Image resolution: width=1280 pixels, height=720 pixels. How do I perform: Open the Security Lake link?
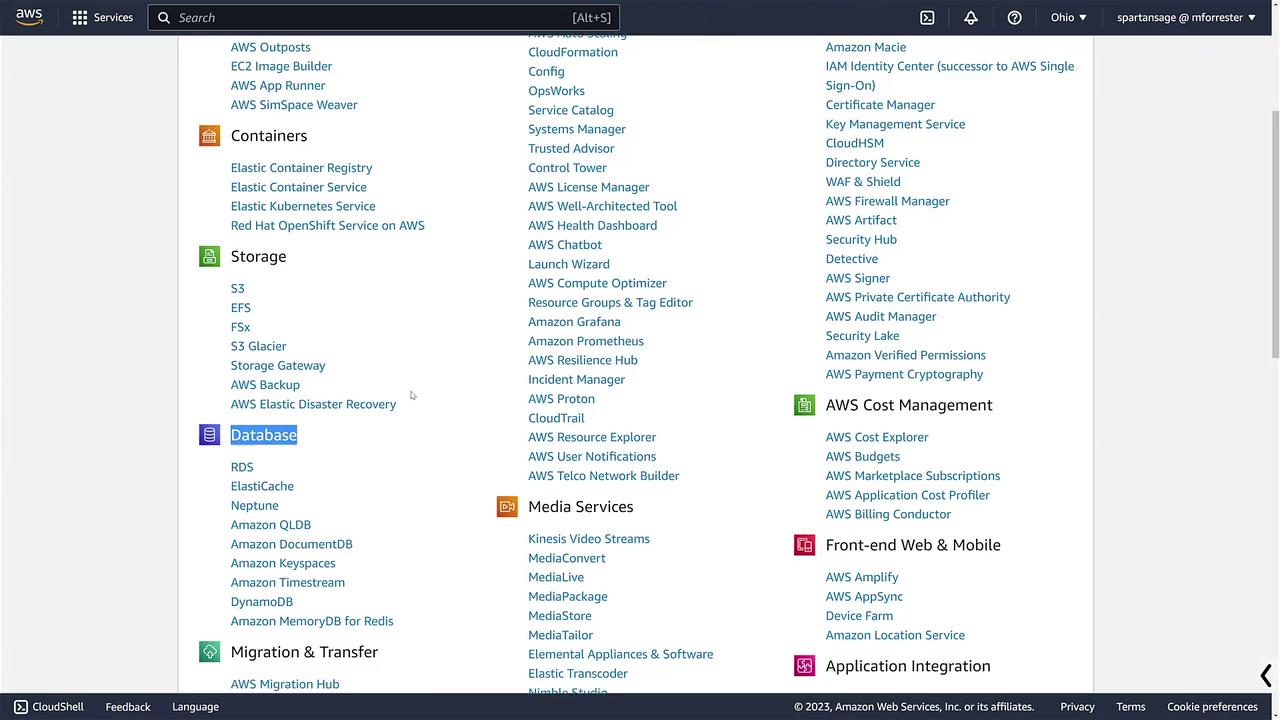pos(862,336)
